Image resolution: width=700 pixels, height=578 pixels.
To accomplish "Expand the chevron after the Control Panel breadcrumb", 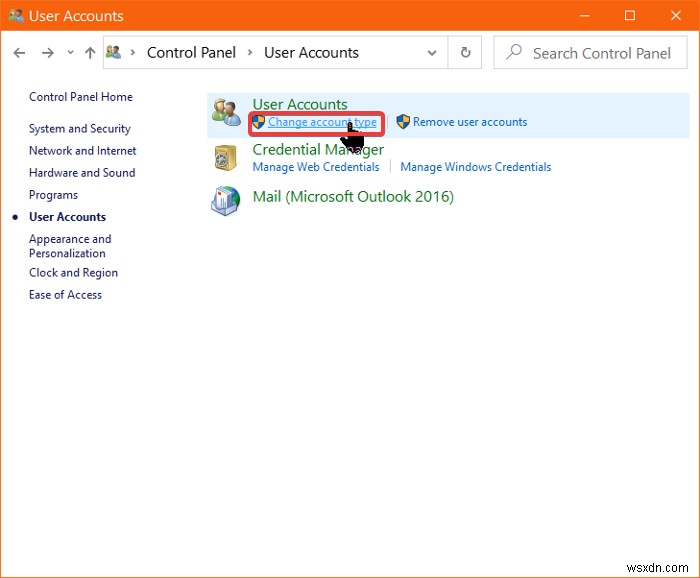I will (x=250, y=53).
